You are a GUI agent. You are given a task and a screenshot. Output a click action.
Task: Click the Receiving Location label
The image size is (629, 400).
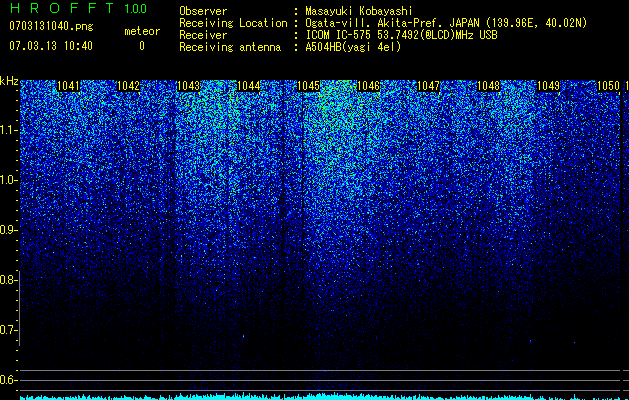[233, 23]
